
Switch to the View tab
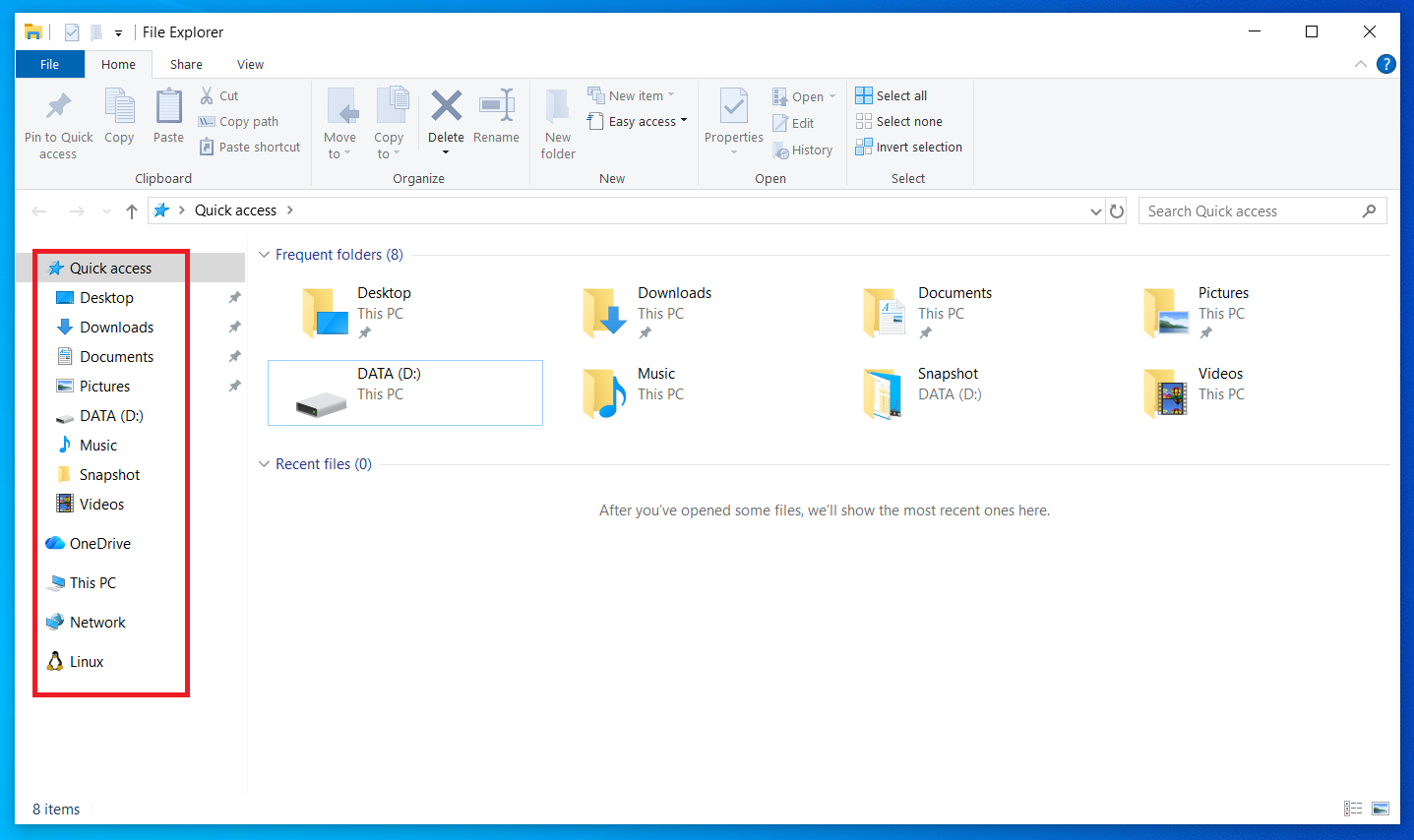tap(250, 64)
